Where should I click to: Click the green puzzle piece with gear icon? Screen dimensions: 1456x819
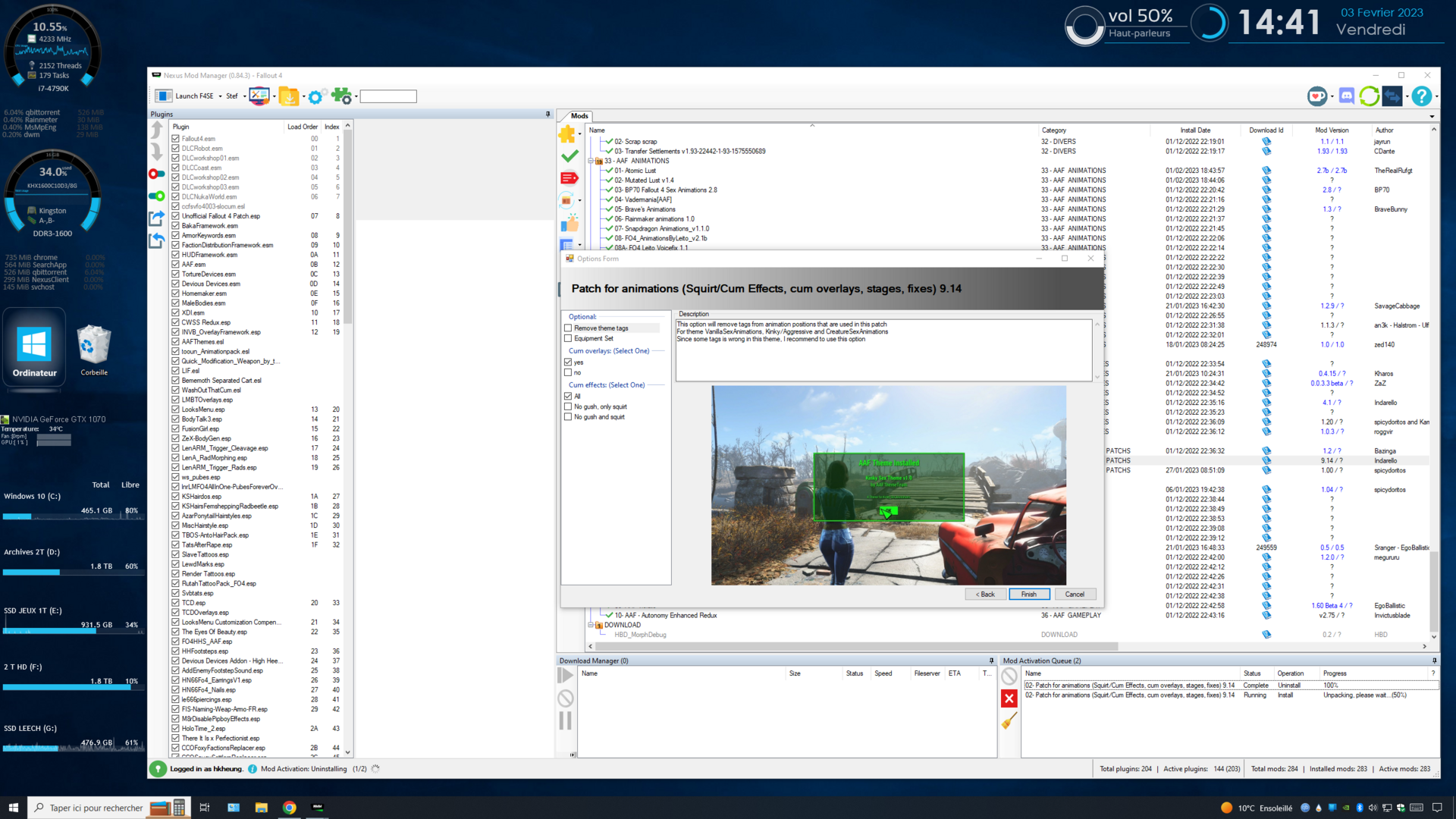click(x=340, y=96)
